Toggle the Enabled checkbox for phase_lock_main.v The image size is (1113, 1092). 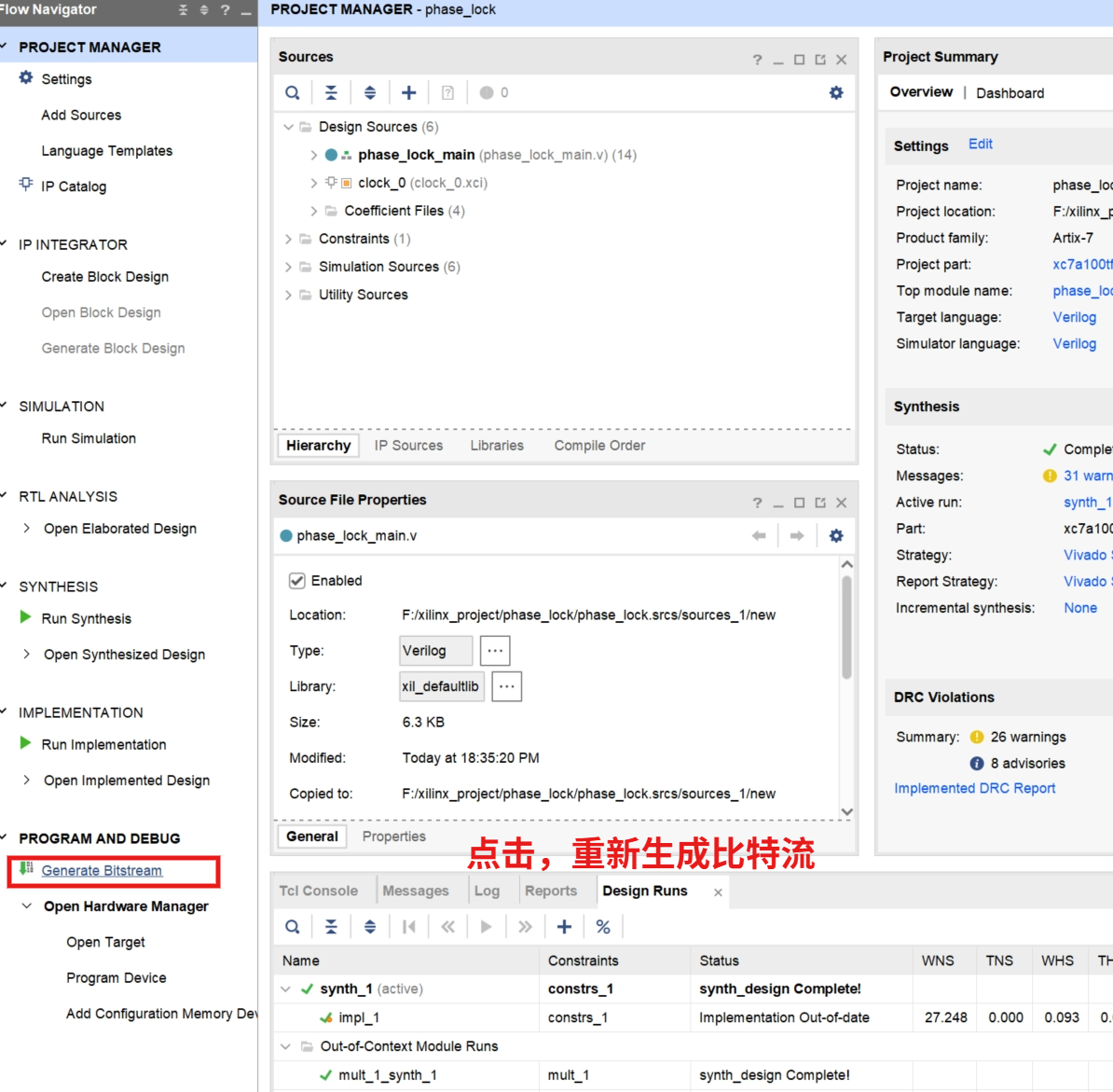(297, 581)
